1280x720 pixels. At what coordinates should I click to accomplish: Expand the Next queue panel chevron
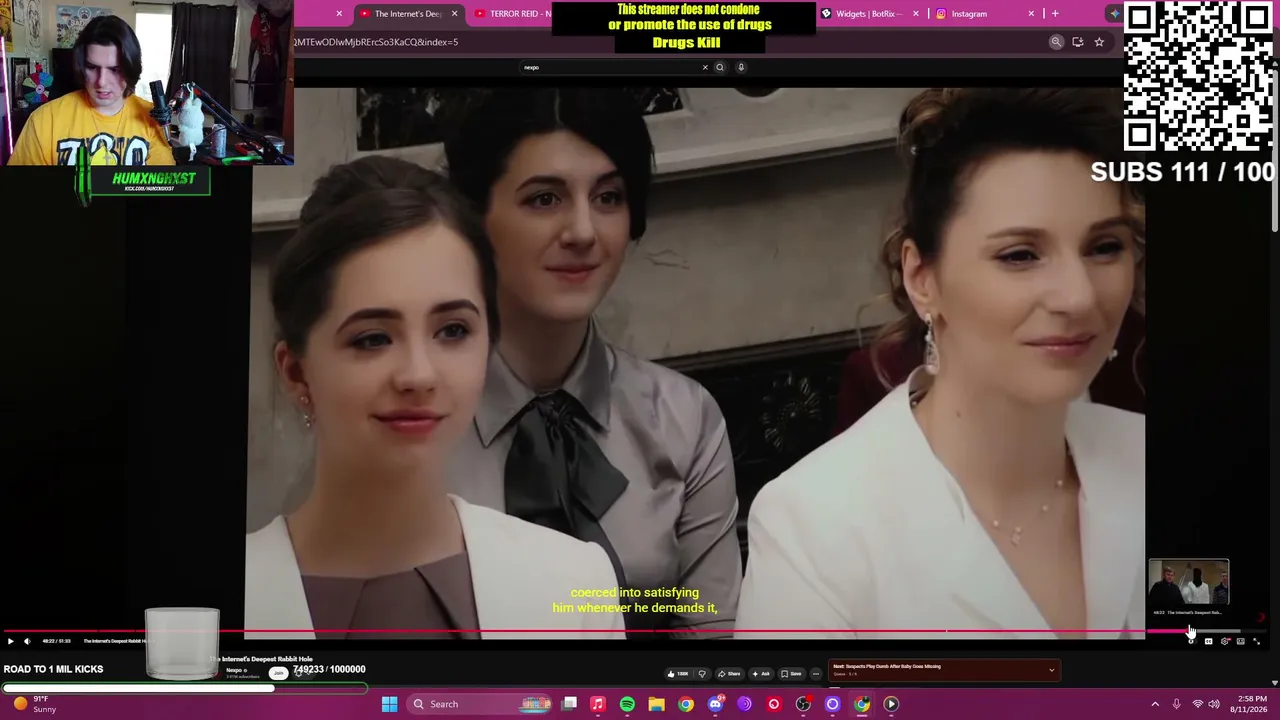tap(1051, 670)
